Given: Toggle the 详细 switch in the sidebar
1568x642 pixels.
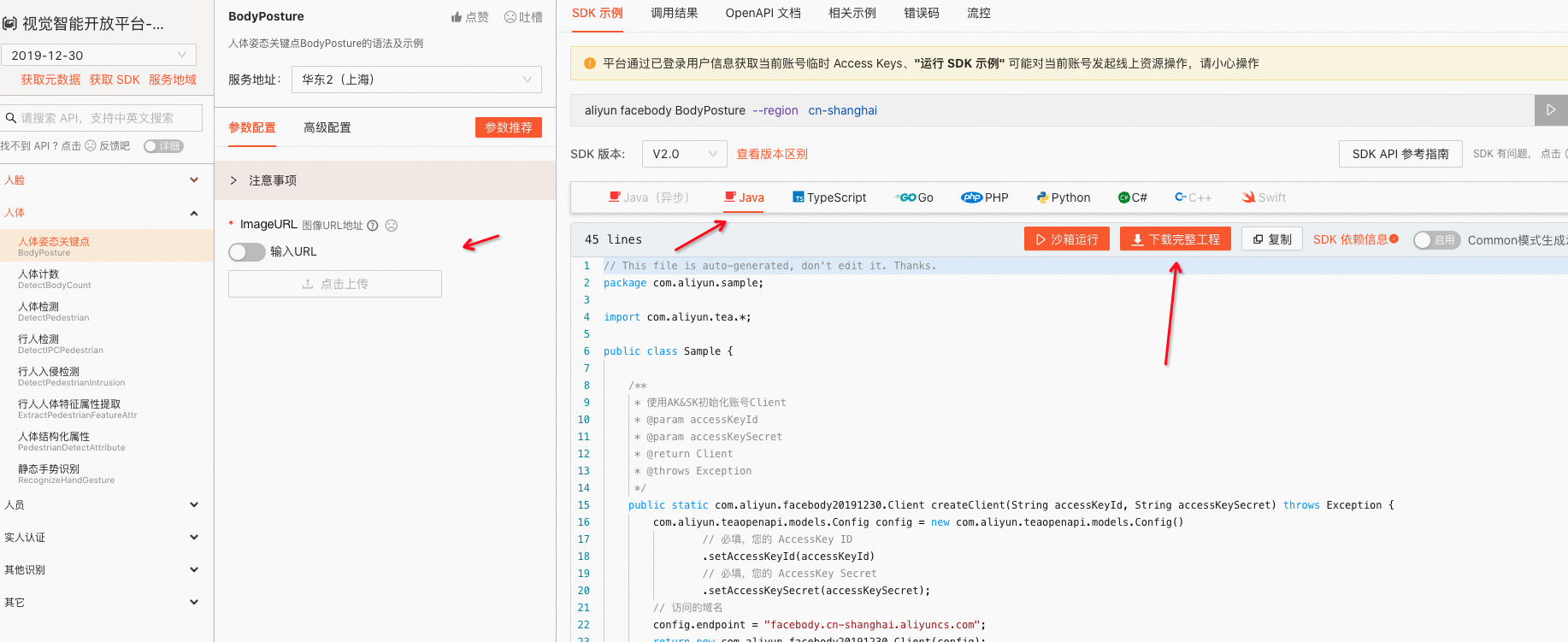Looking at the screenshot, I should (163, 146).
